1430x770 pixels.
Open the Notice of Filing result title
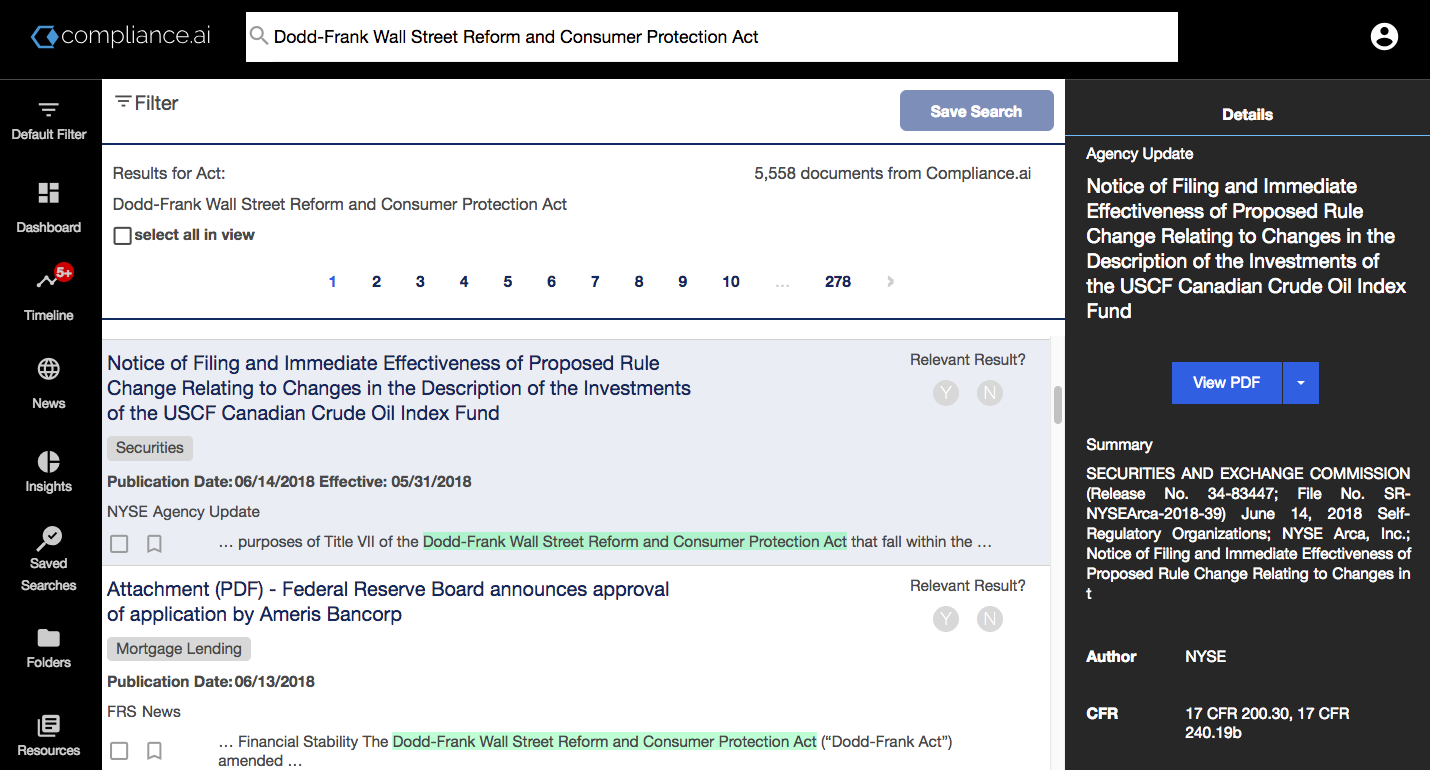(x=399, y=388)
